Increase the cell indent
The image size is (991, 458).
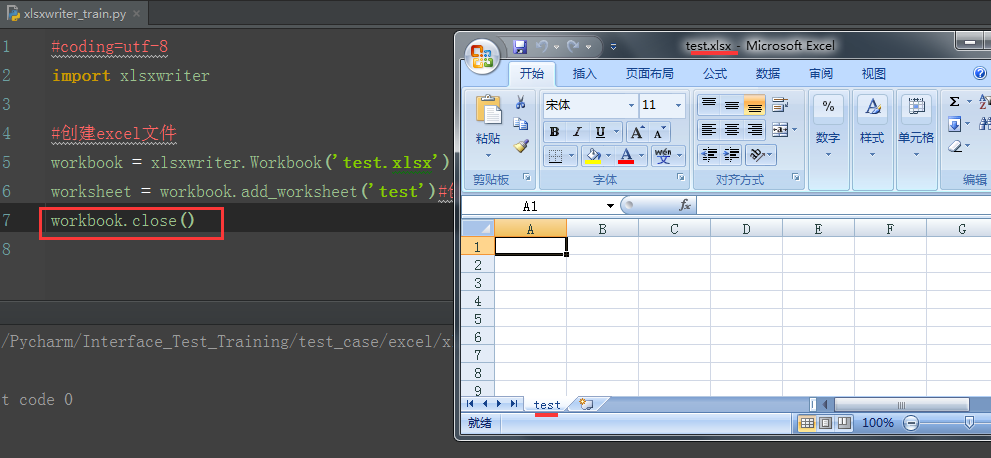pyautogui.click(x=732, y=155)
